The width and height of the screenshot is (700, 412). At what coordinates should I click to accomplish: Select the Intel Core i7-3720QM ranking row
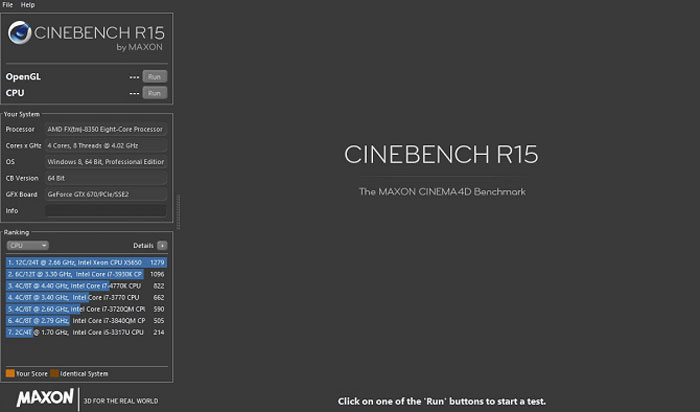pyautogui.click(x=87, y=309)
